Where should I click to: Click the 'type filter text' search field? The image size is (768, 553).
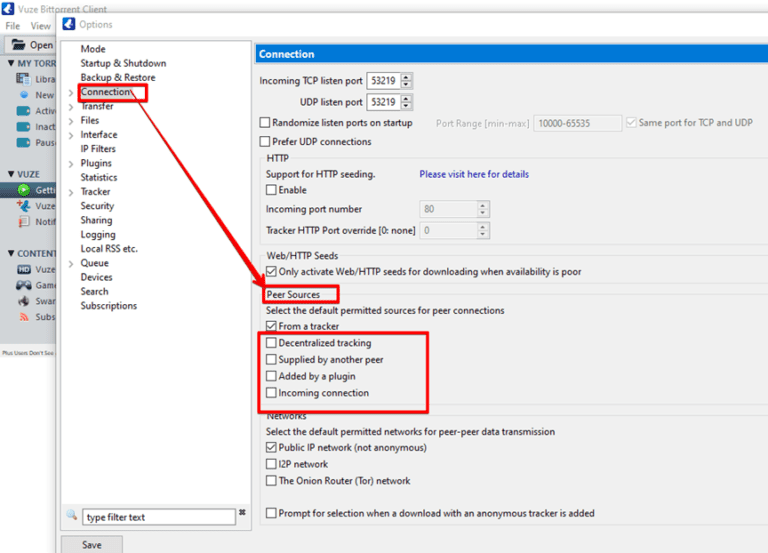point(158,517)
